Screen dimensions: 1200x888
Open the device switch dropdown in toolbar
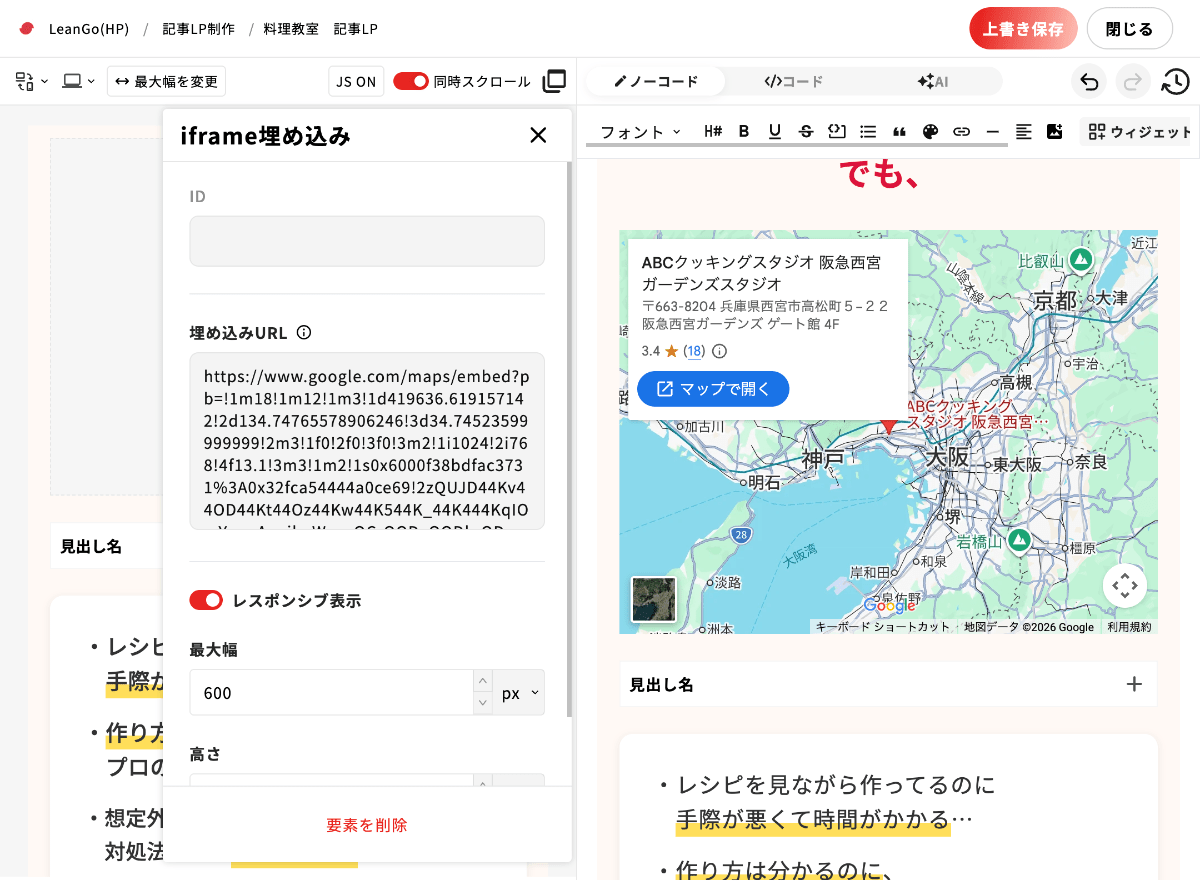33,81
